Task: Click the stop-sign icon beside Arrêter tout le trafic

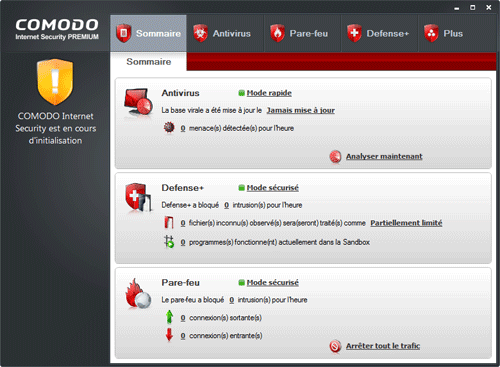Action: (335, 346)
